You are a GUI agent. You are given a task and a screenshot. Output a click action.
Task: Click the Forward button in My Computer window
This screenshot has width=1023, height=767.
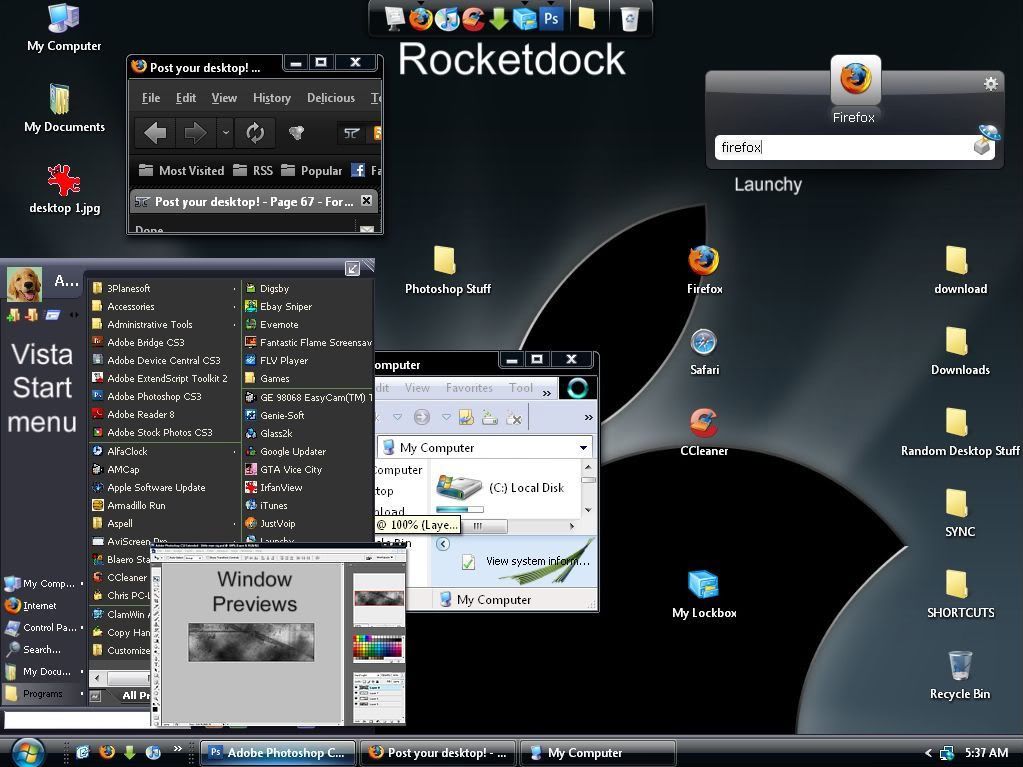(422, 417)
